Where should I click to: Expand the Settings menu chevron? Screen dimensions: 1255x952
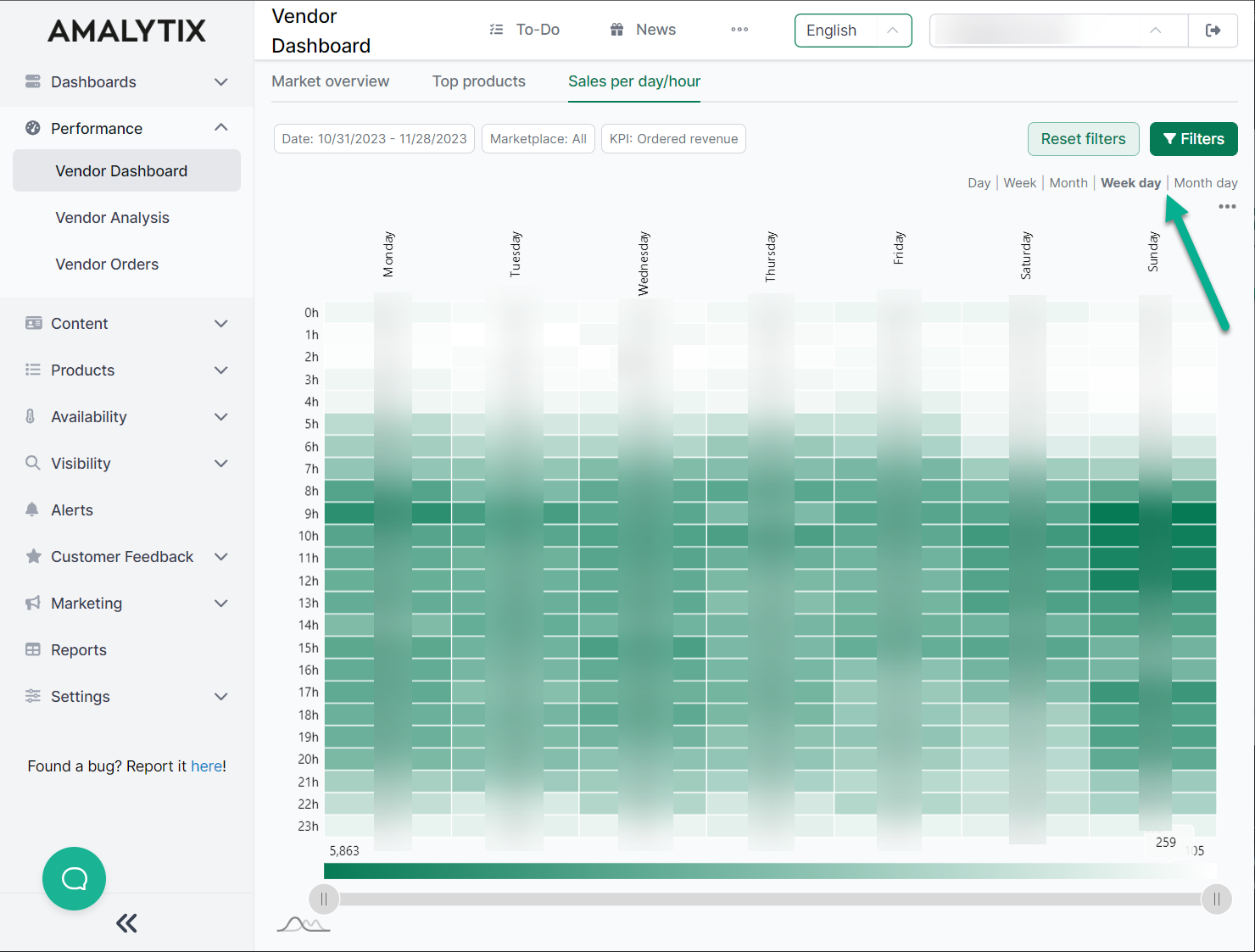221,697
